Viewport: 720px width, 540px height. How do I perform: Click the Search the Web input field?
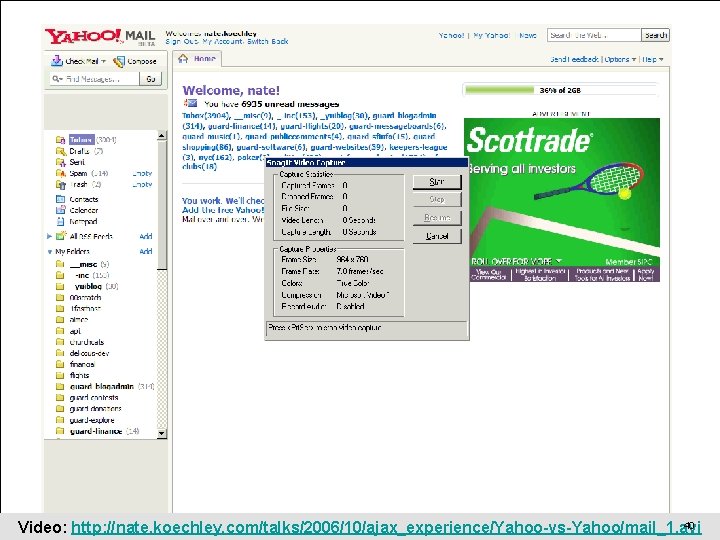[594, 35]
